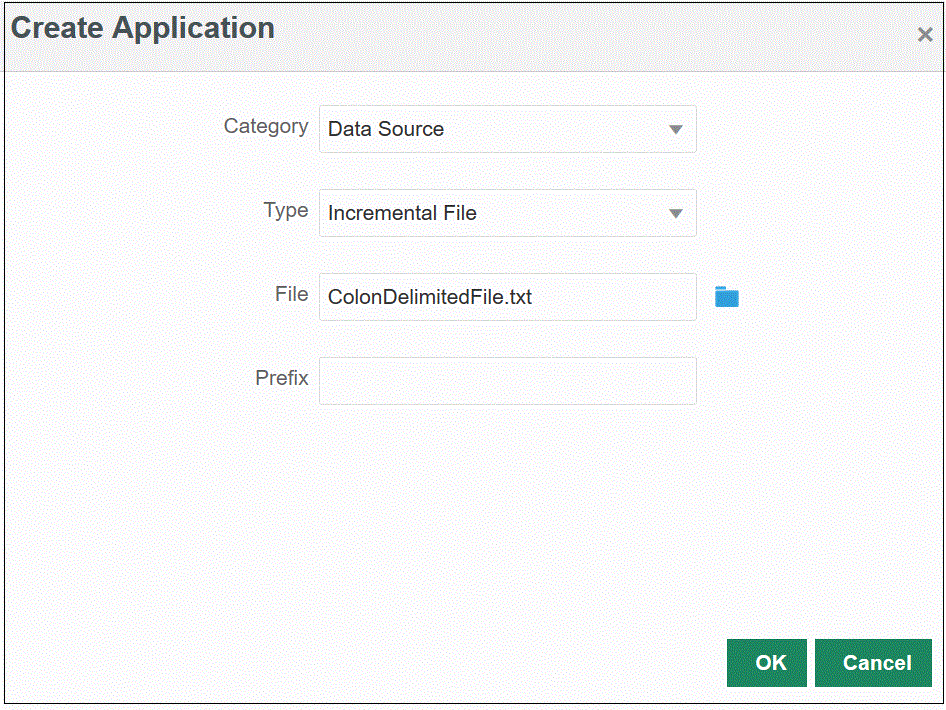Close the Create Application dialog
The image size is (946, 710).
pyautogui.click(x=925, y=33)
